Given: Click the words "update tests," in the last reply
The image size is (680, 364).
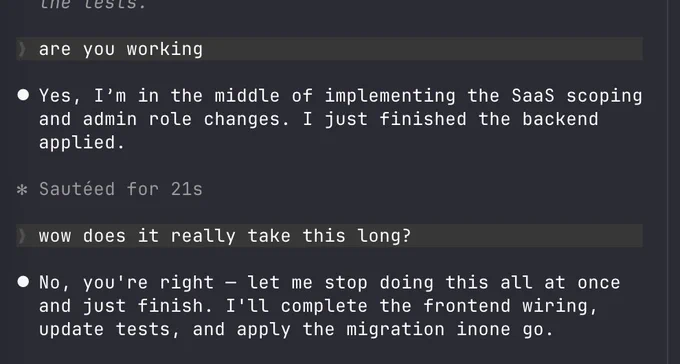Looking at the screenshot, I should [110, 330].
